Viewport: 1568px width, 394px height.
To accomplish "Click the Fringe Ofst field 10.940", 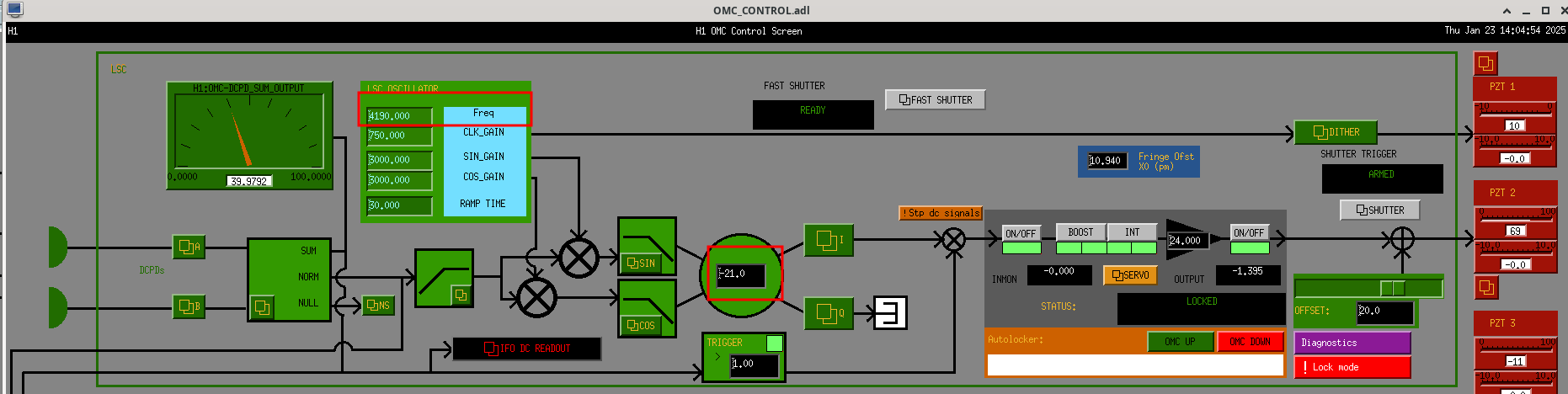I will [x=1107, y=161].
